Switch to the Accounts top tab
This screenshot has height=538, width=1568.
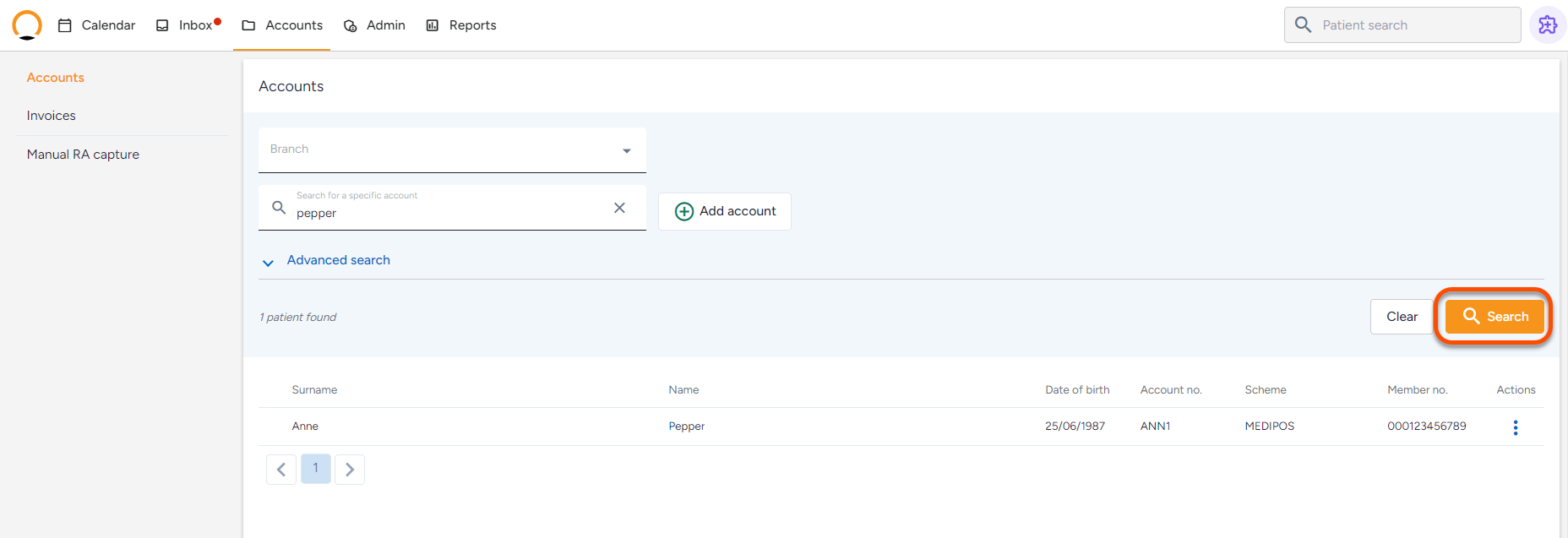pos(282,25)
